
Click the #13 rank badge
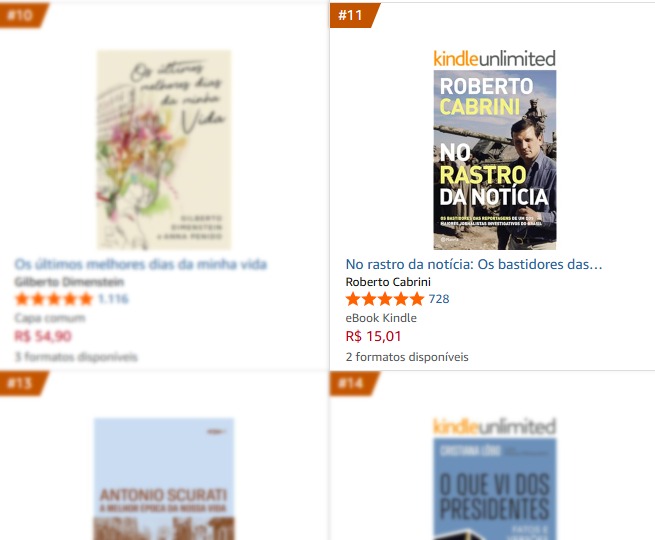coord(23,383)
